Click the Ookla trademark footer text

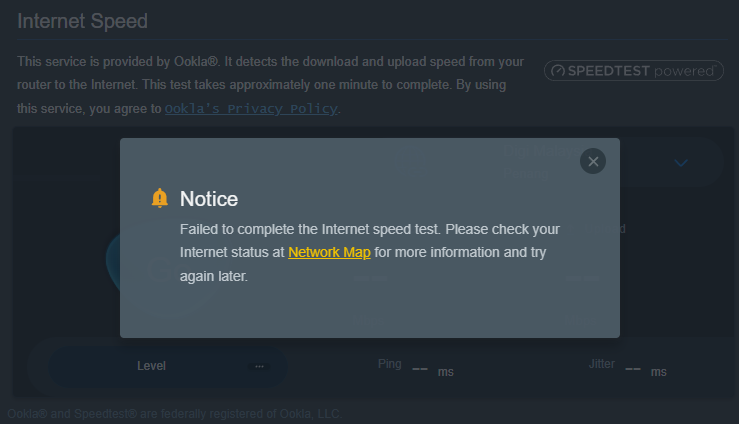[x=174, y=414]
